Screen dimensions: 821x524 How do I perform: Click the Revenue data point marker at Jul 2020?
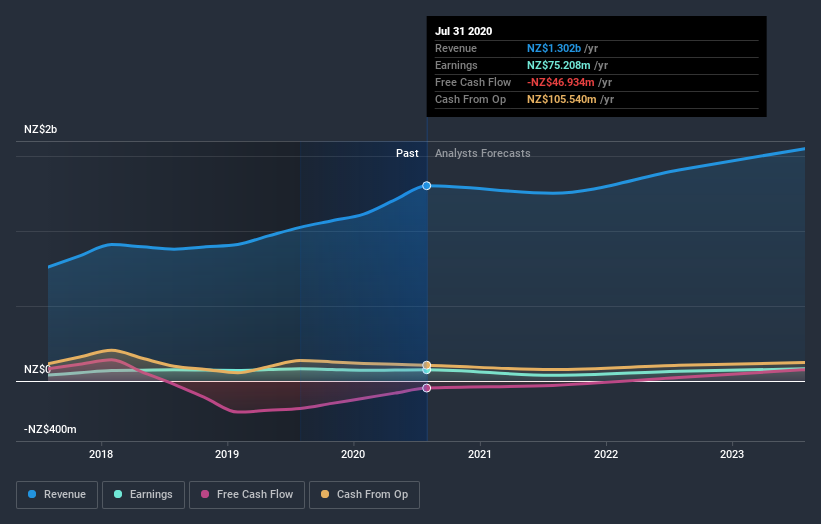point(427,186)
